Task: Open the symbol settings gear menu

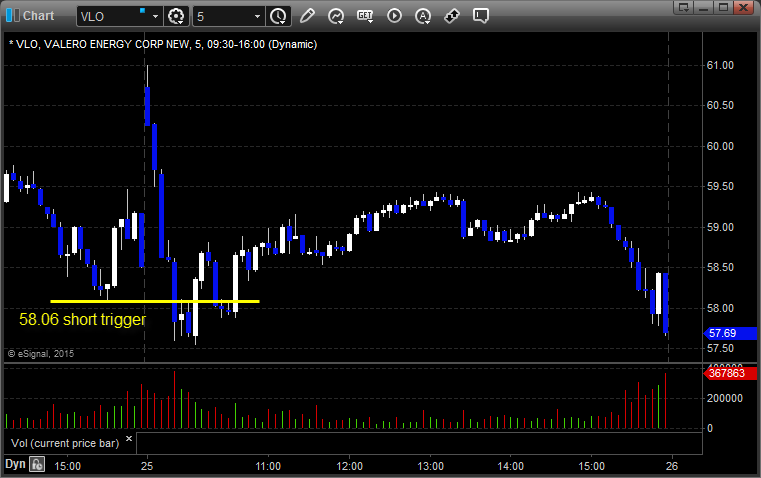Action: [176, 16]
